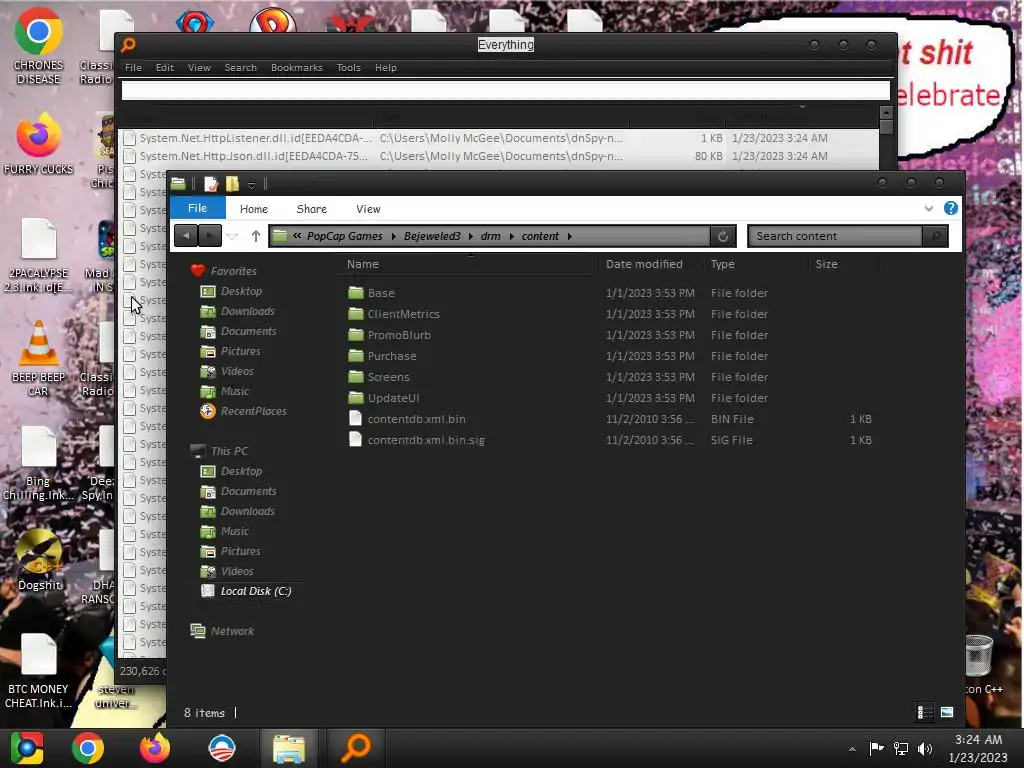Viewport: 1024px width, 768px height.
Task: Open FURRY CUCKS Firefox desktop shortcut
Action: click(38, 144)
